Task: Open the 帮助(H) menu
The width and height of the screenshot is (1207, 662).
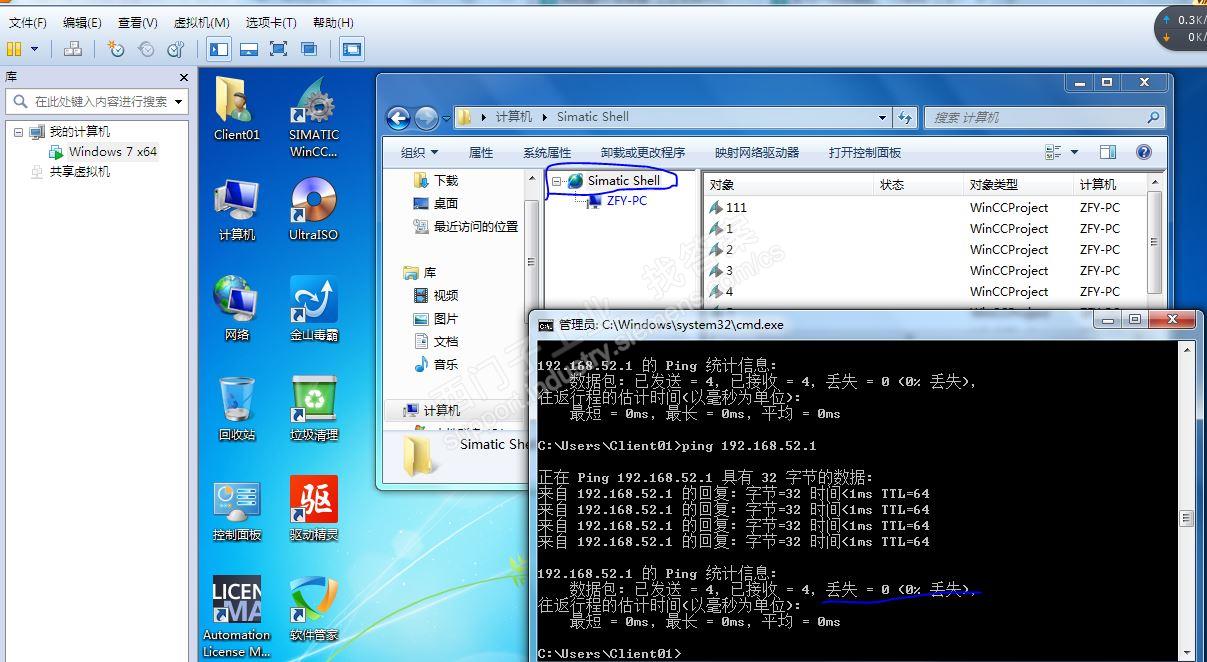Action: coord(333,22)
